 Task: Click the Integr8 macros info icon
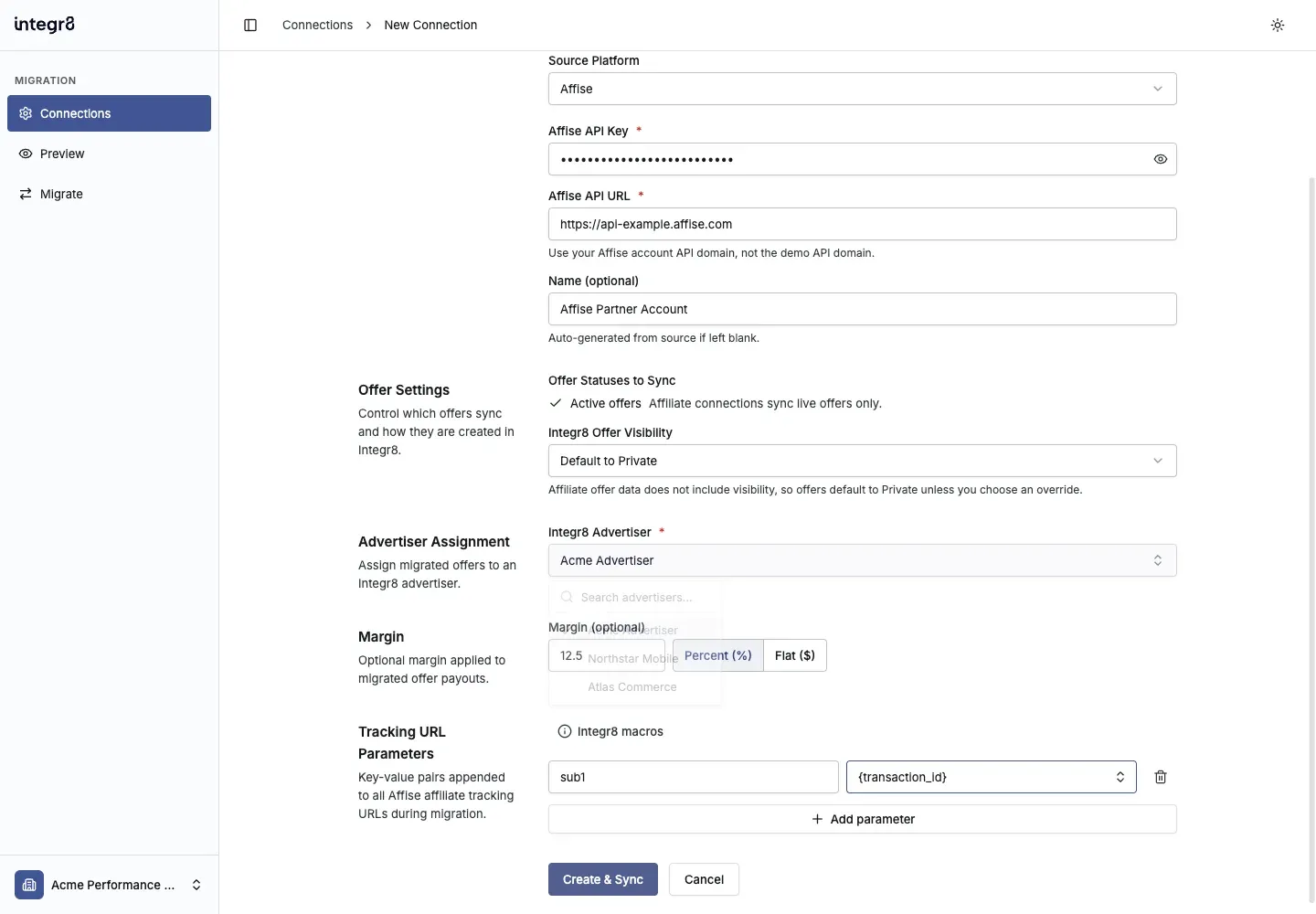(565, 731)
